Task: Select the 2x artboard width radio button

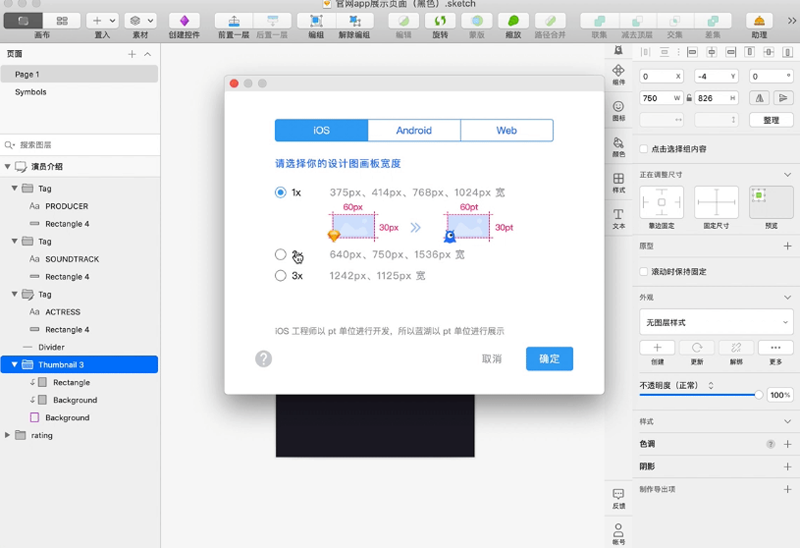Action: (x=281, y=255)
